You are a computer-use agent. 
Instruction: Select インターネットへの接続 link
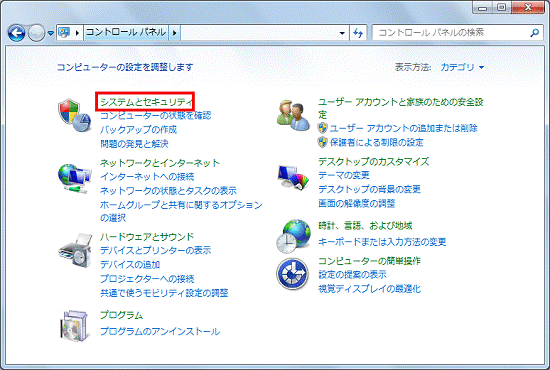click(147, 176)
